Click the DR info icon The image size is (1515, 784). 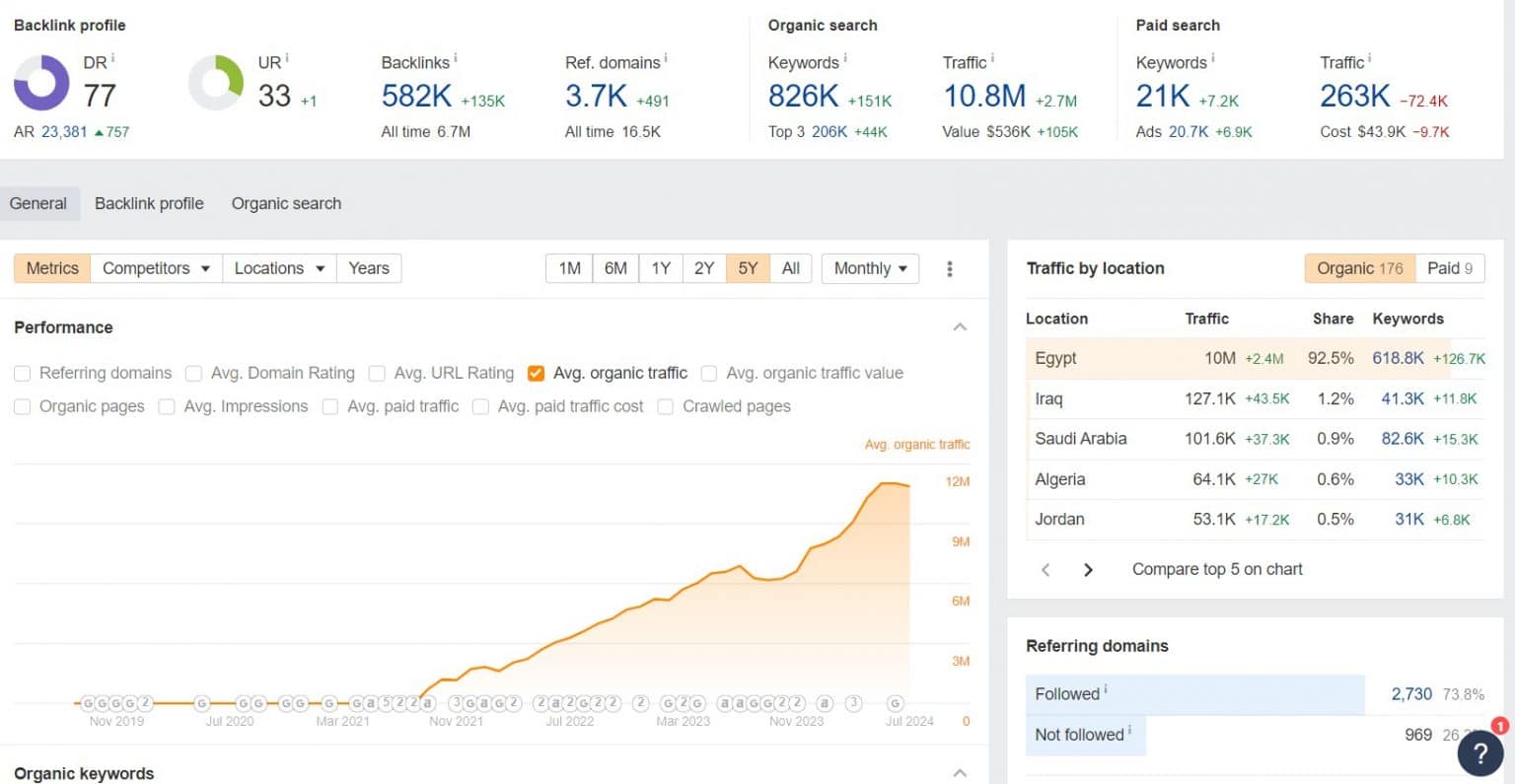[x=111, y=56]
